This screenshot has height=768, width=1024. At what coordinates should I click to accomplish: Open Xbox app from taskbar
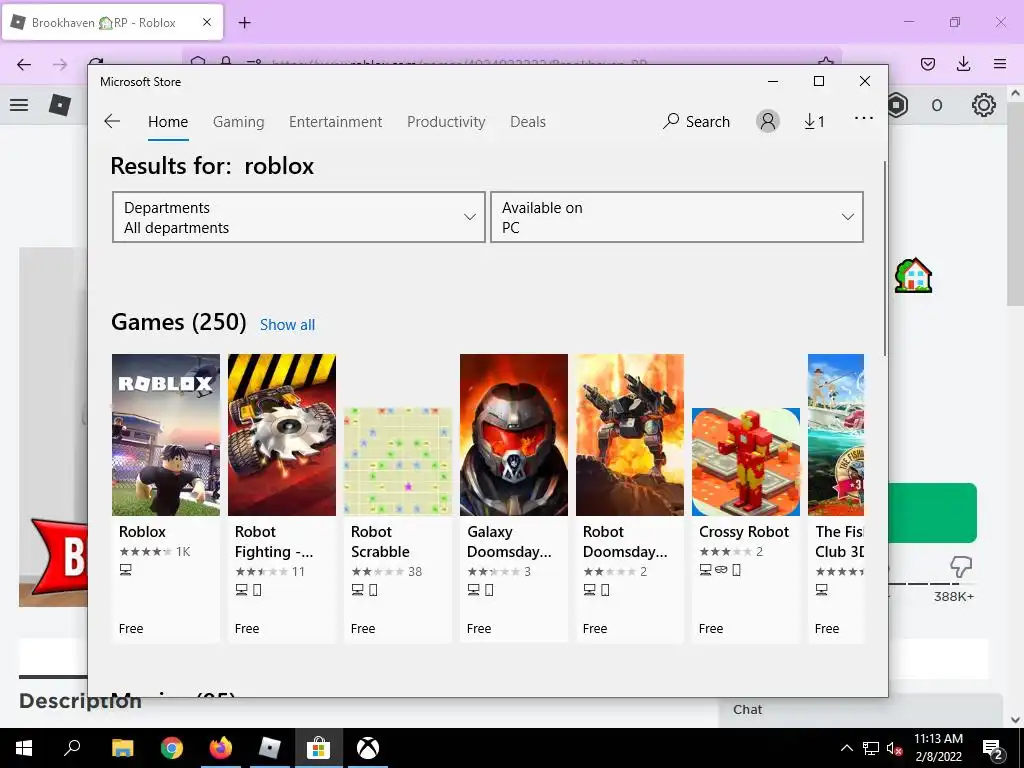click(368, 748)
